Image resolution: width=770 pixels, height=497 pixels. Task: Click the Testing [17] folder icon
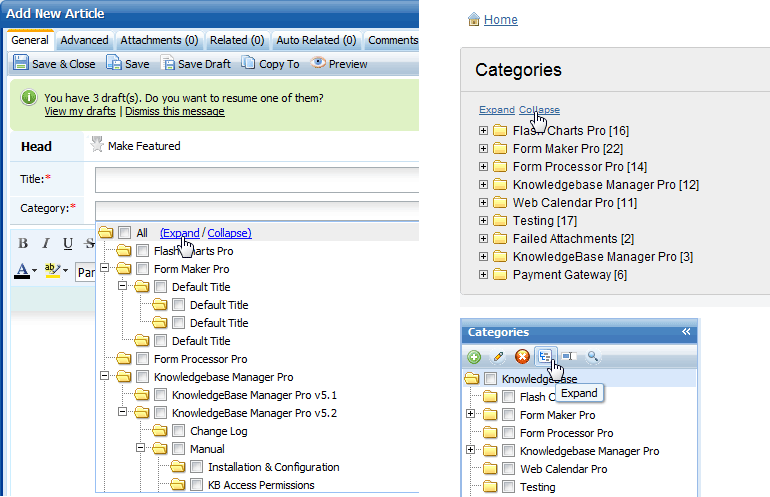(x=500, y=220)
